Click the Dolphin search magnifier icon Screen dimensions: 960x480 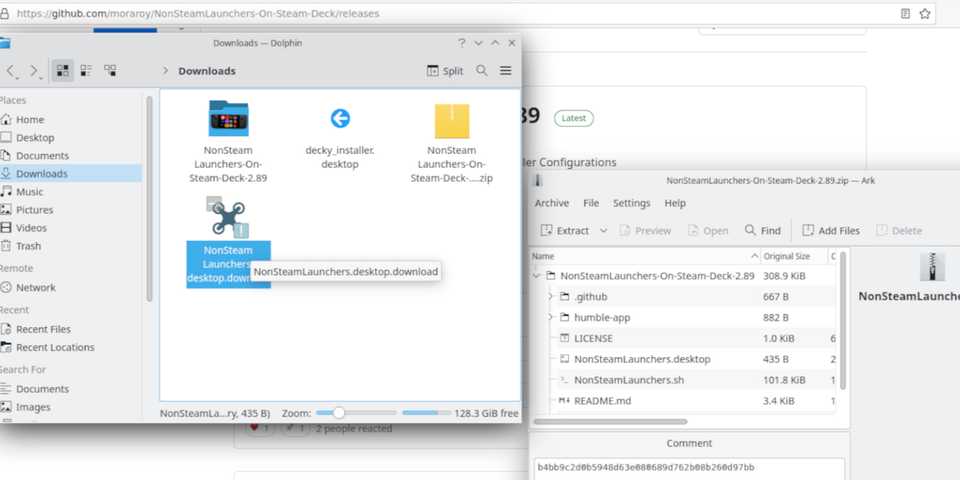[482, 71]
